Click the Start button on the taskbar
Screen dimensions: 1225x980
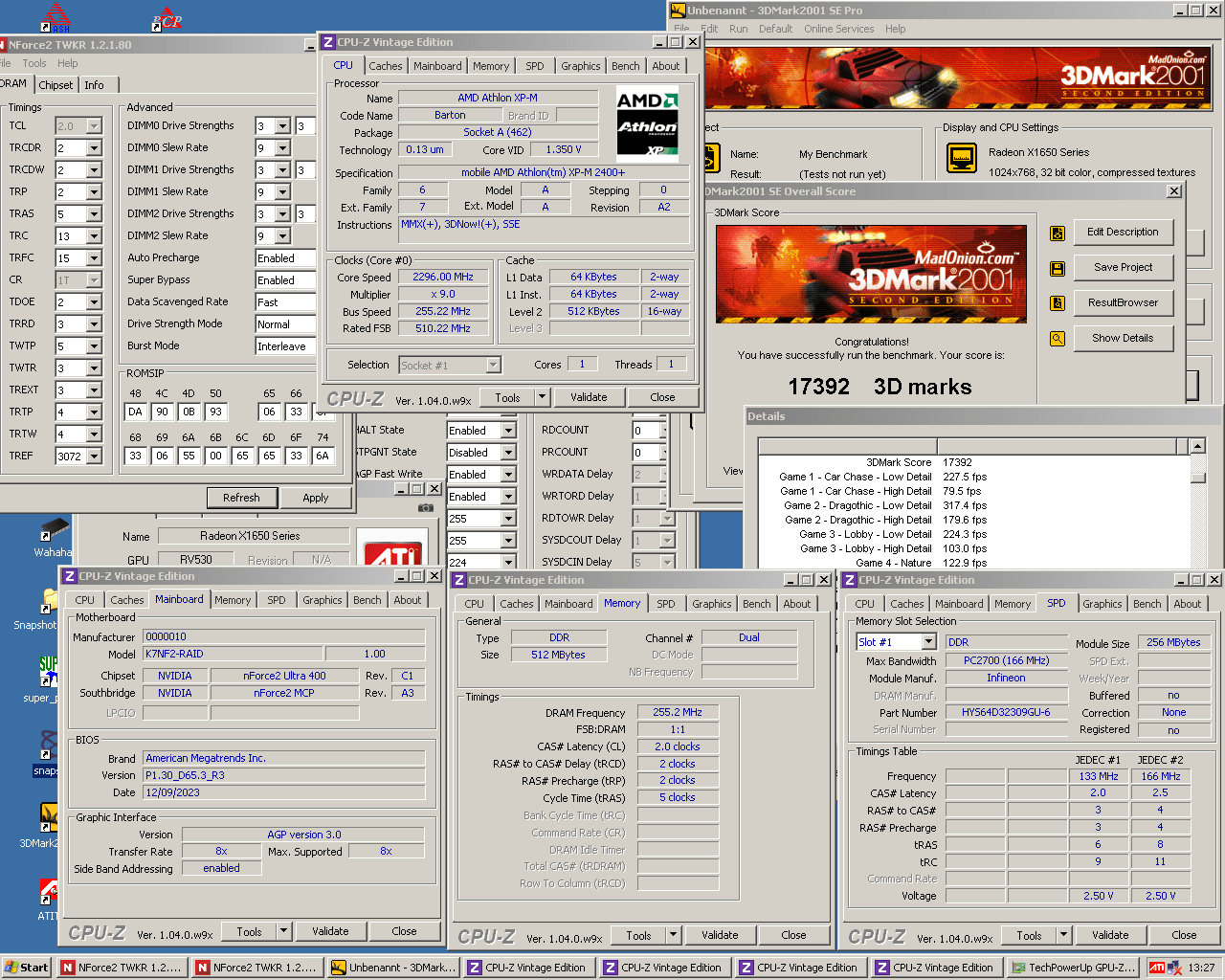(27, 968)
